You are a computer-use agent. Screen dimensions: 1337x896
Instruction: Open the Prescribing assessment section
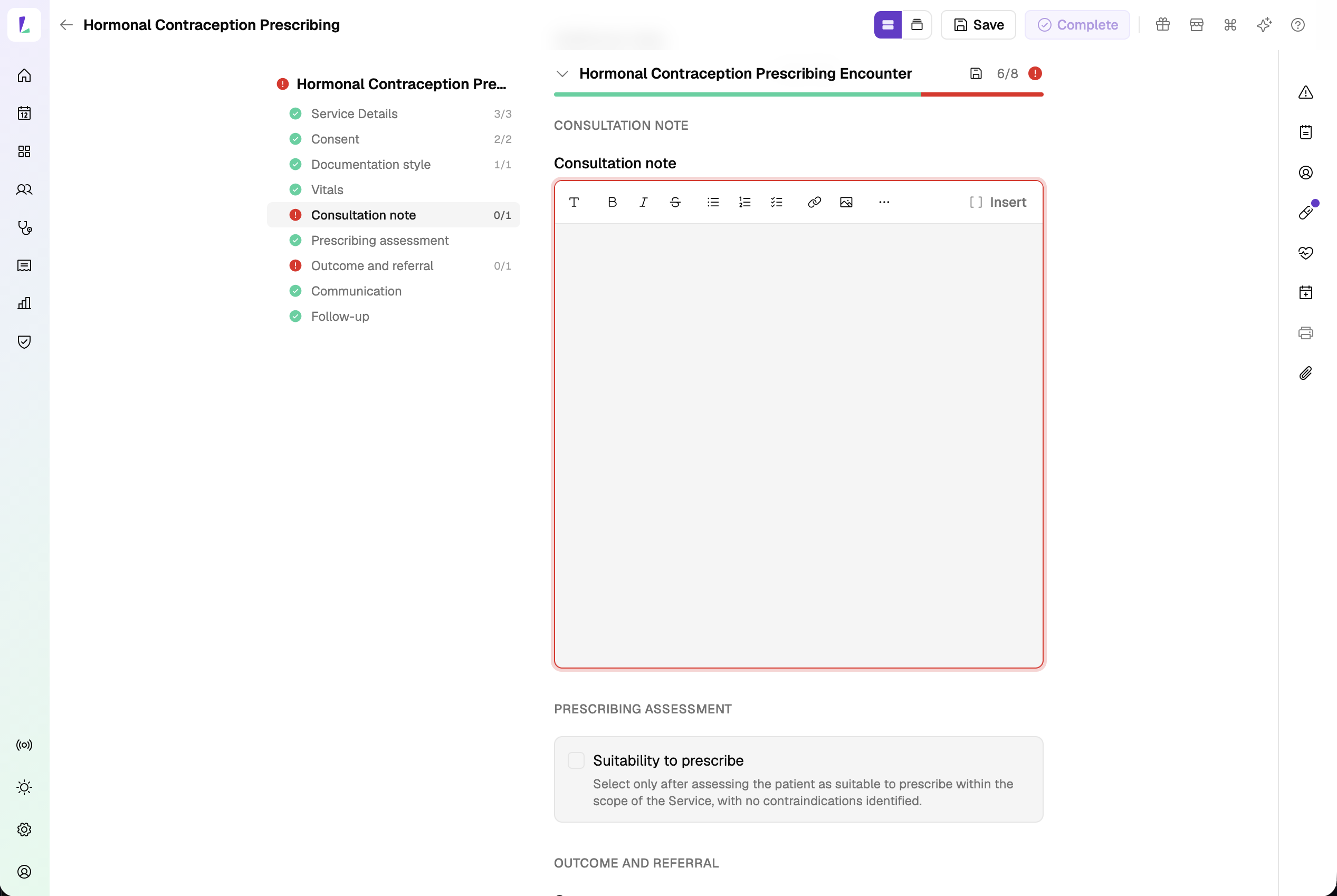(394, 241)
